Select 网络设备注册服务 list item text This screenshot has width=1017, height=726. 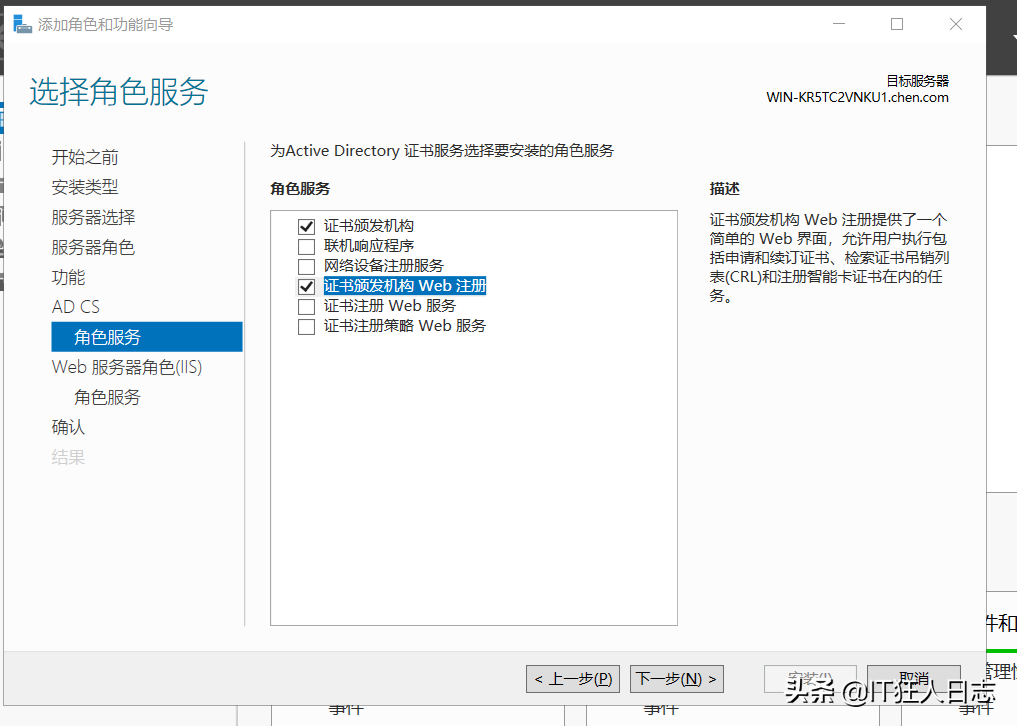(x=384, y=266)
